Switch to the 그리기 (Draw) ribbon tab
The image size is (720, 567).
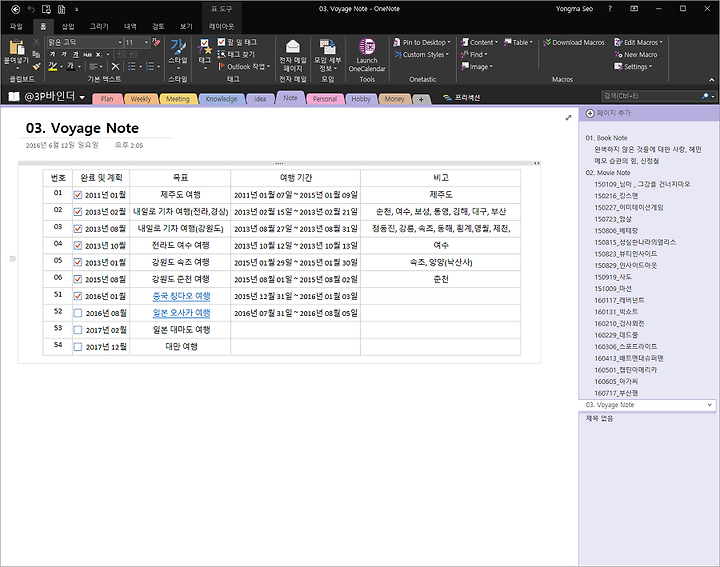point(99,27)
